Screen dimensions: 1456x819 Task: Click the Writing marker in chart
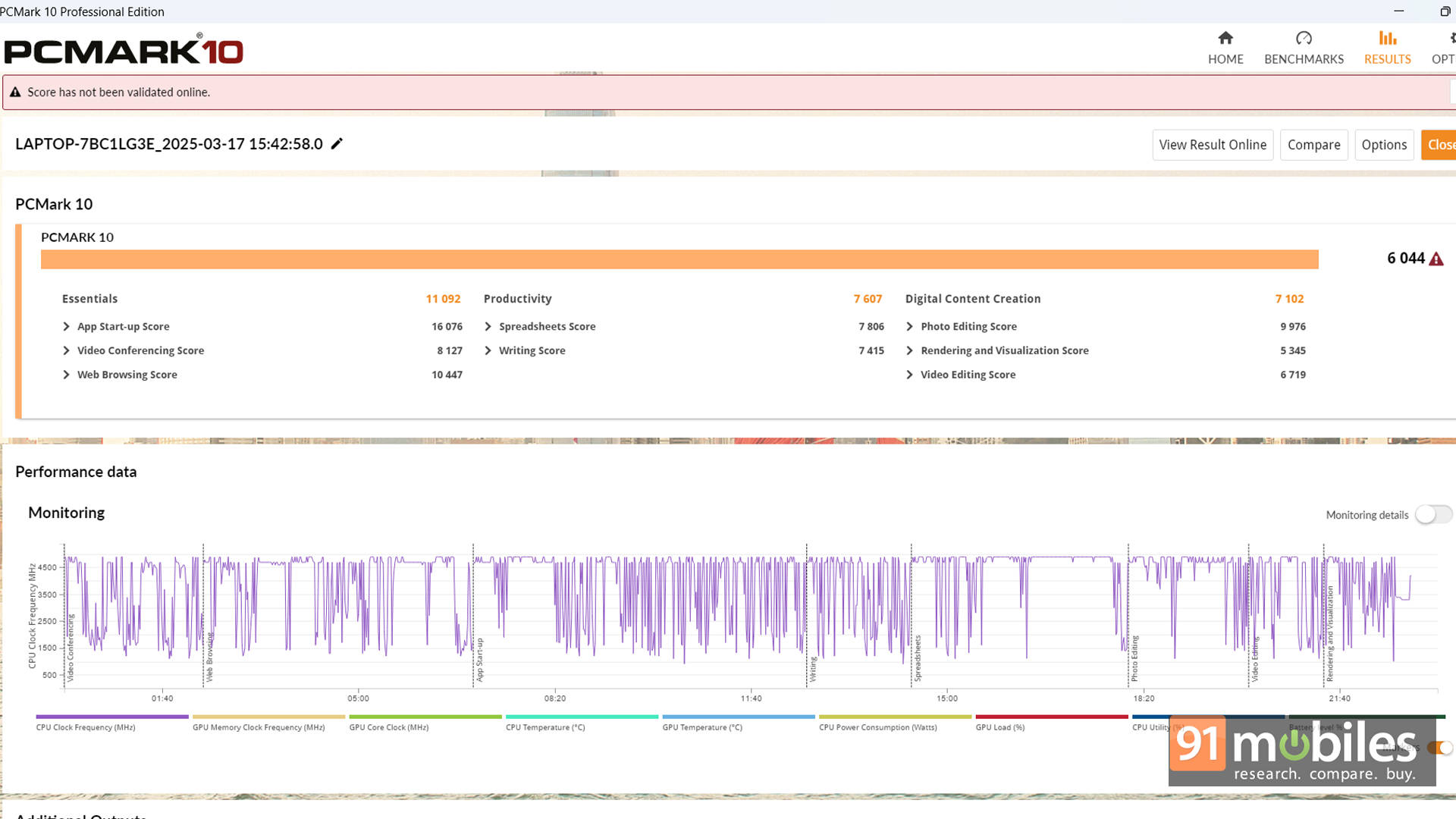(813, 669)
